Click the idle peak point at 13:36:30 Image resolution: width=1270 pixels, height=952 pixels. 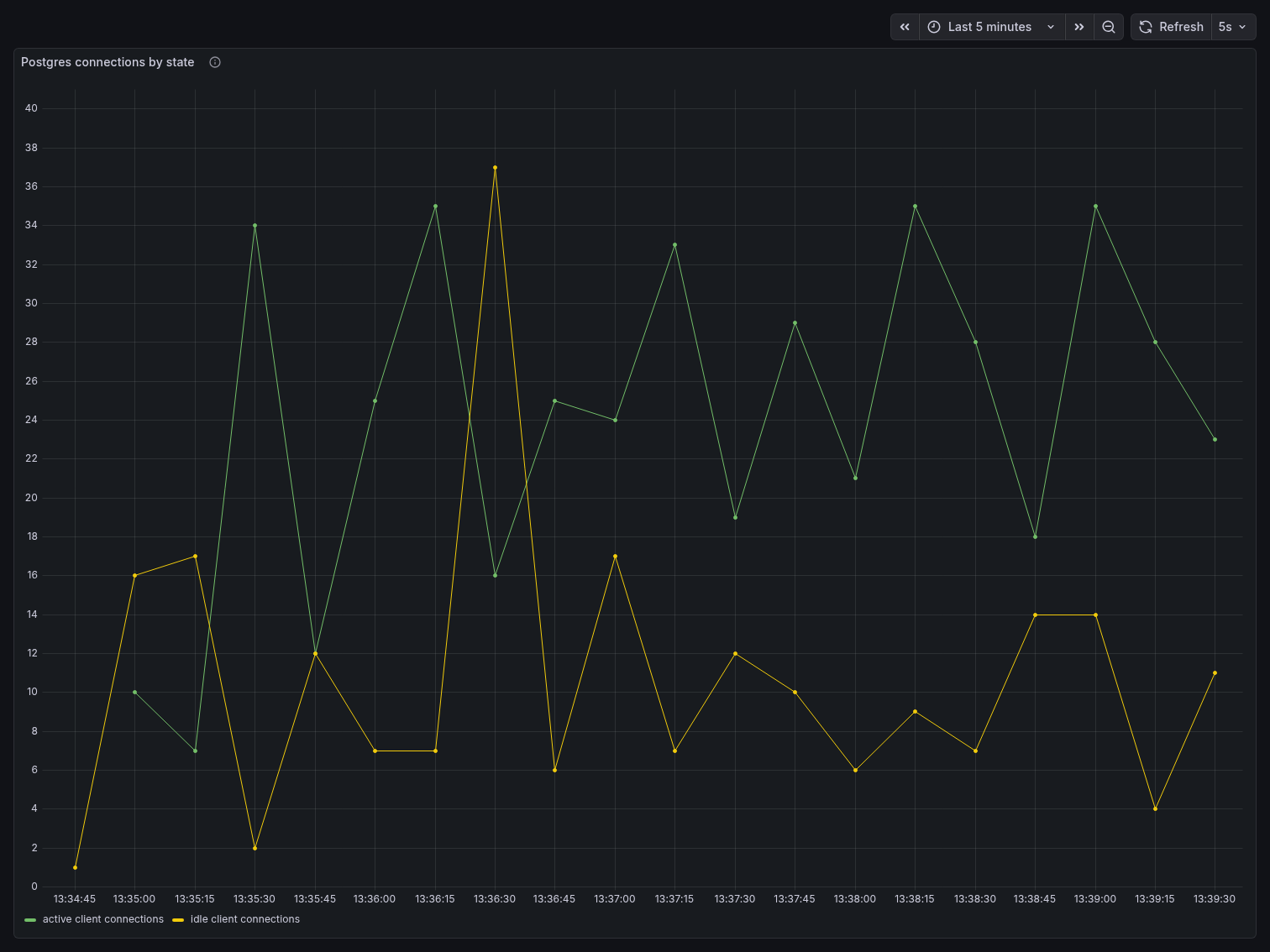click(x=495, y=168)
